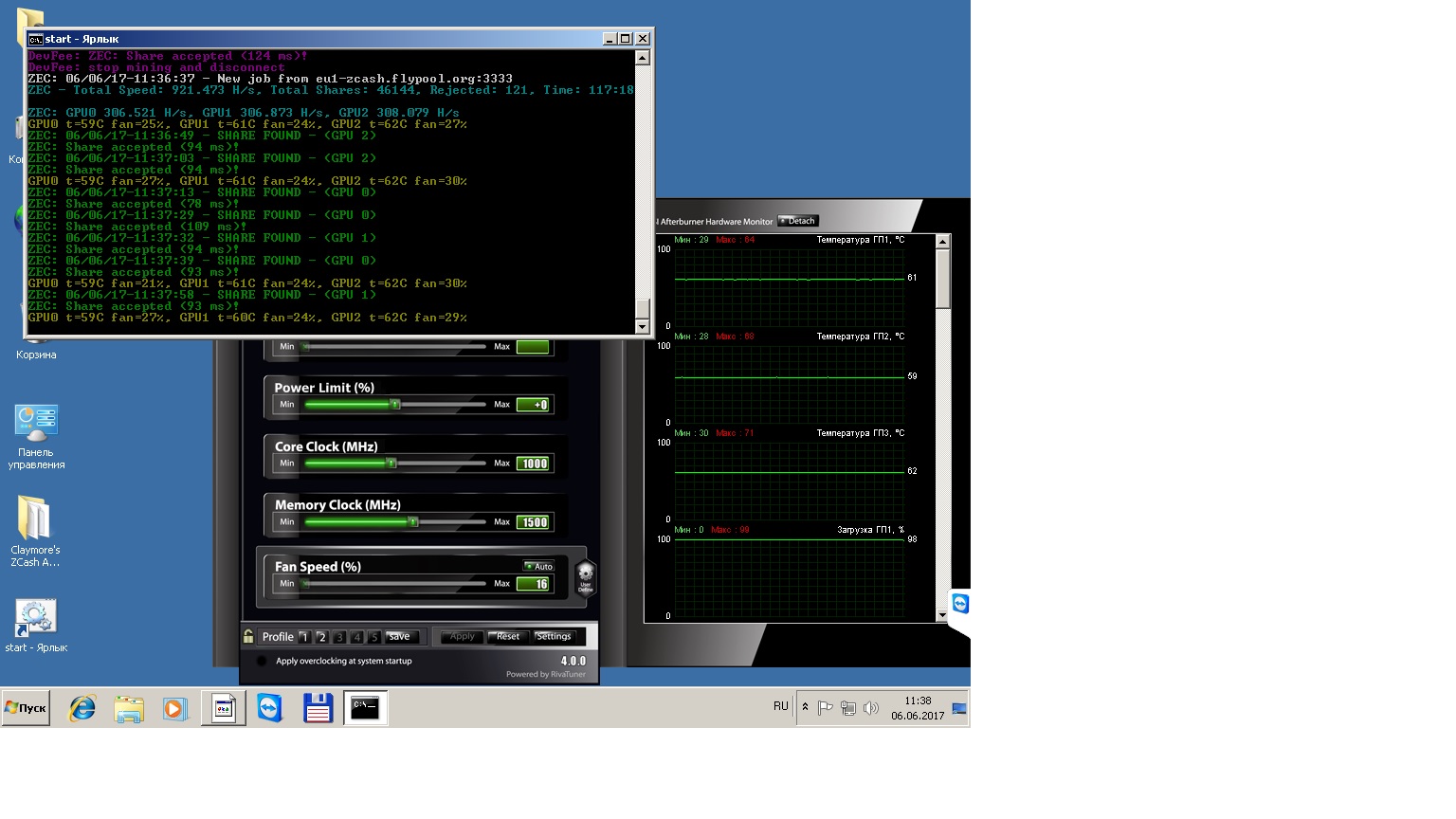Viewport: 1456px width, 819px height.
Task: Click the floppy disk taskbar icon
Action: pos(318,708)
